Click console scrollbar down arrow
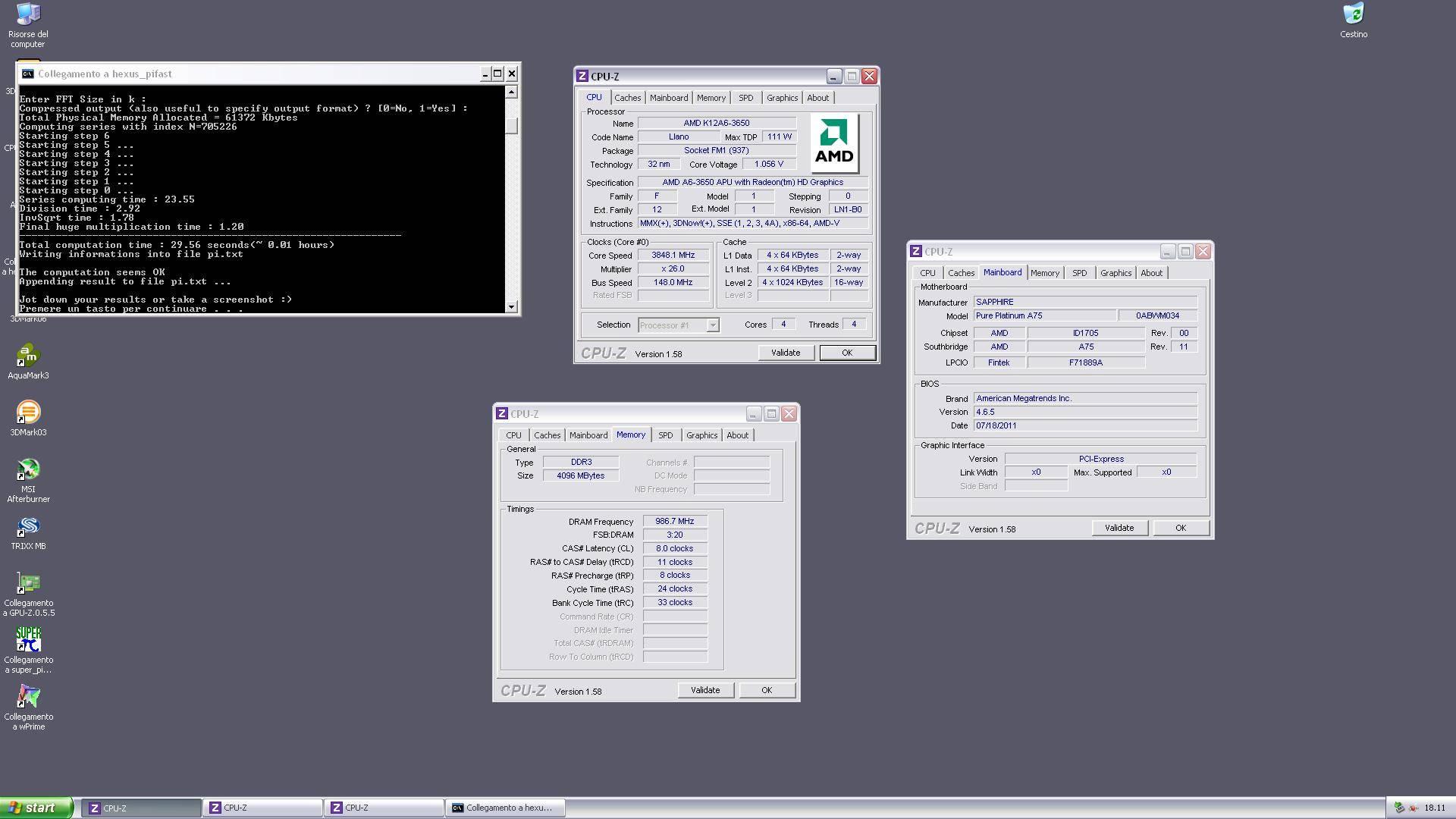This screenshot has height=819, width=1456. (x=511, y=306)
